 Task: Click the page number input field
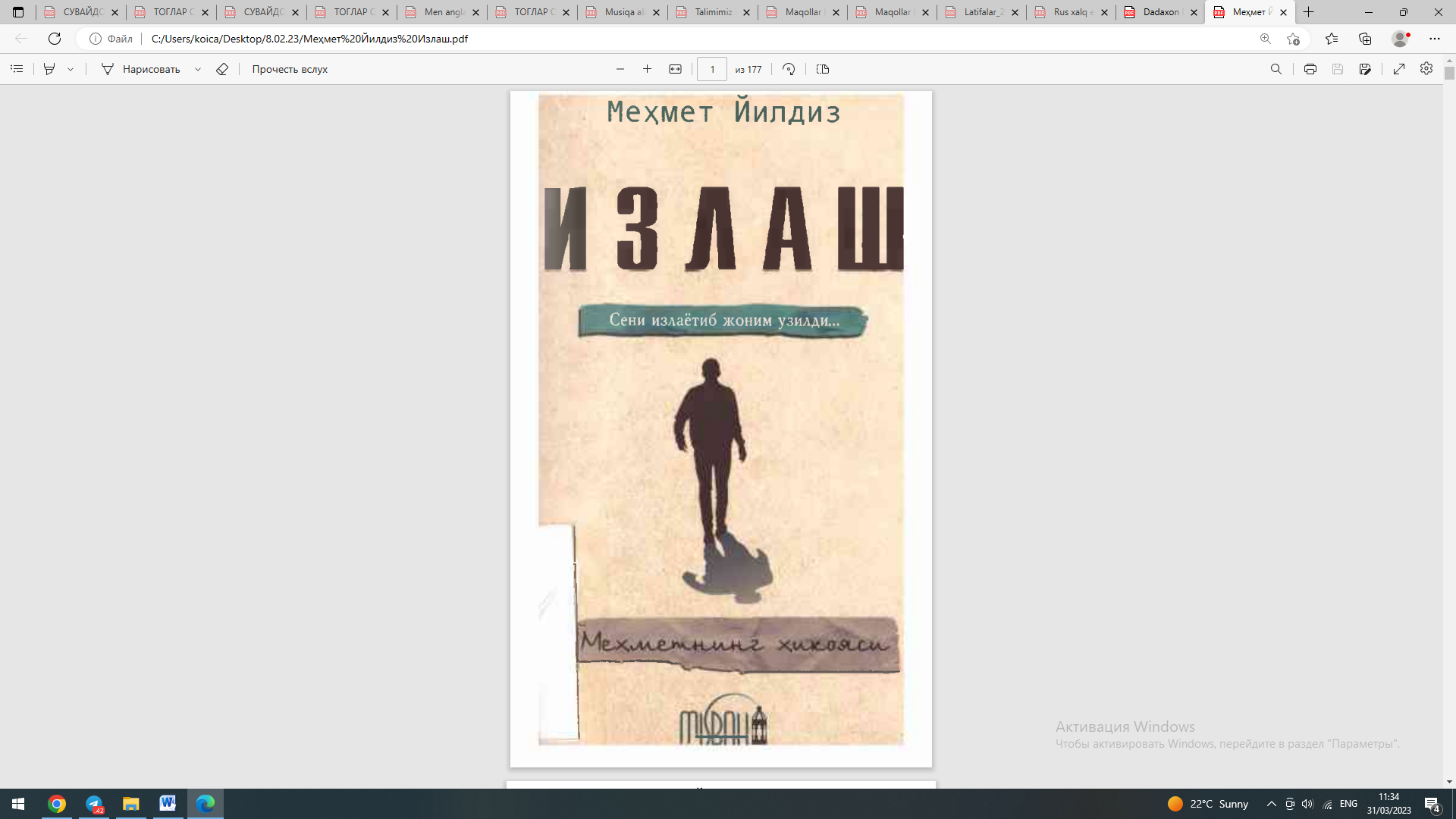point(711,69)
